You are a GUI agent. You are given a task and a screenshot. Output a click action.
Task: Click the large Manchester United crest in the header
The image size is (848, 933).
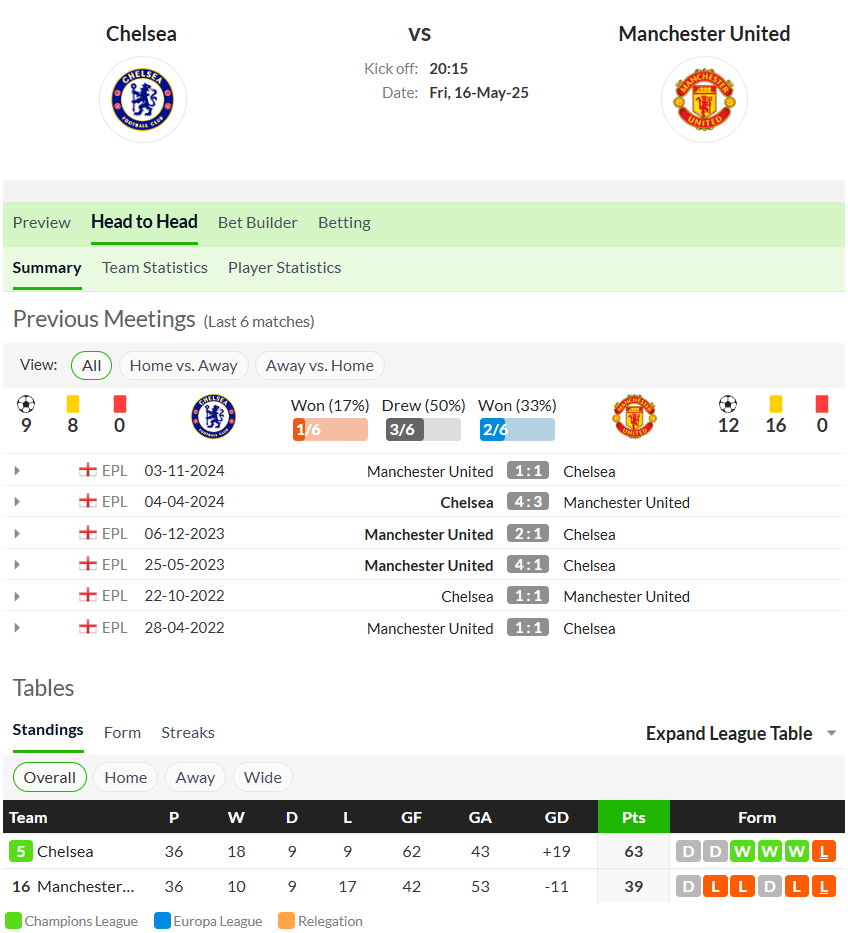tap(704, 99)
